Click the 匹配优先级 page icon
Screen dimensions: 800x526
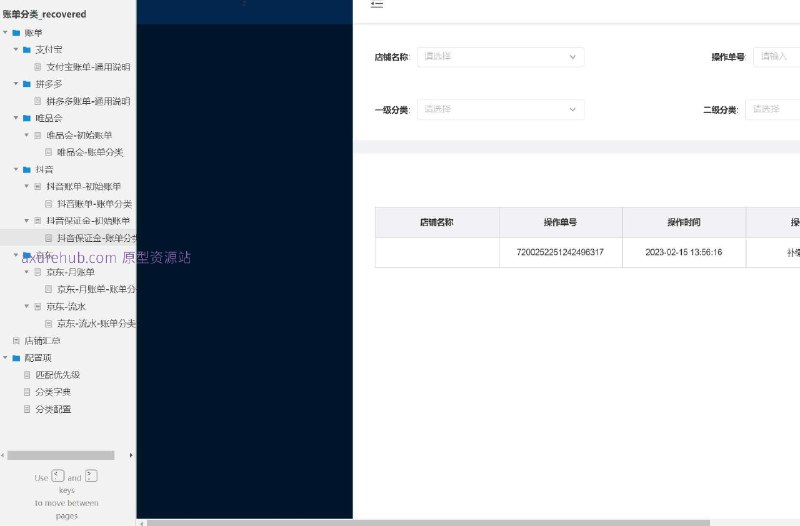pos(27,375)
